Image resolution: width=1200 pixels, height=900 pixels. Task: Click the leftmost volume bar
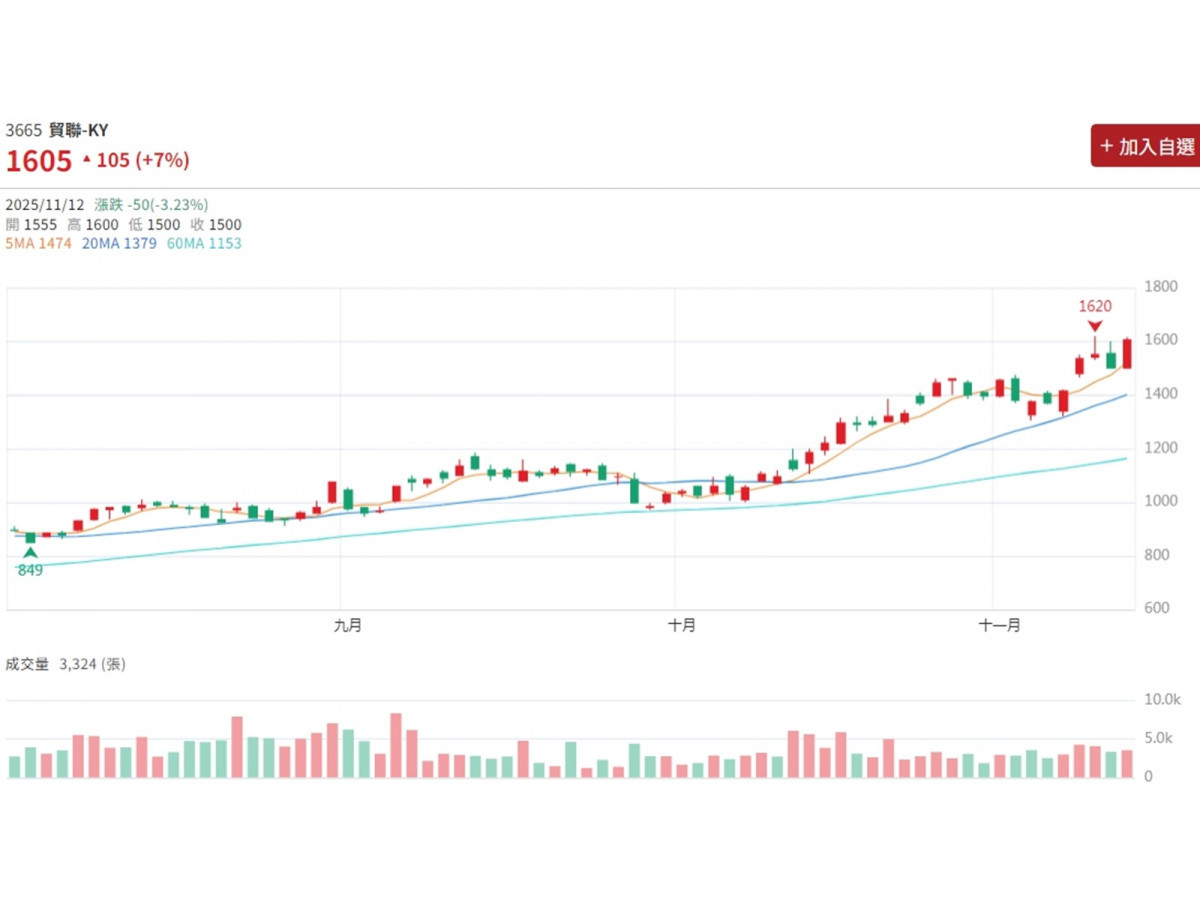[x=14, y=767]
